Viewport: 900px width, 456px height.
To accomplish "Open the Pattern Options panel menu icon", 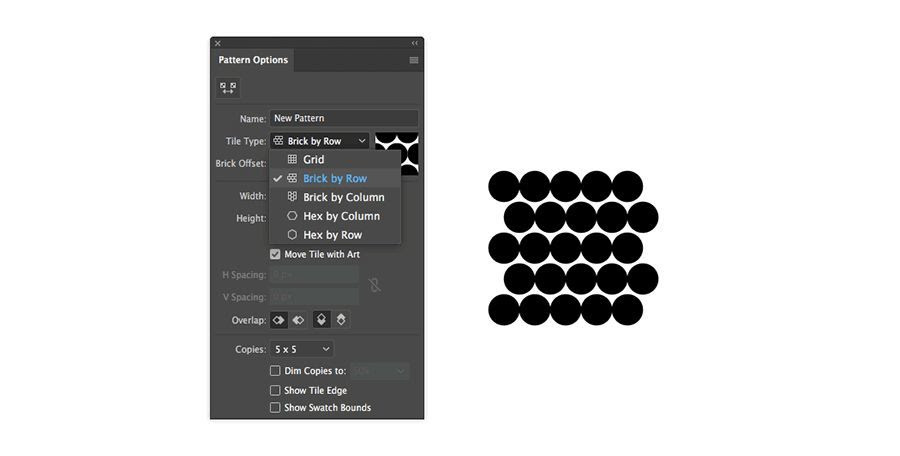I will point(413,60).
